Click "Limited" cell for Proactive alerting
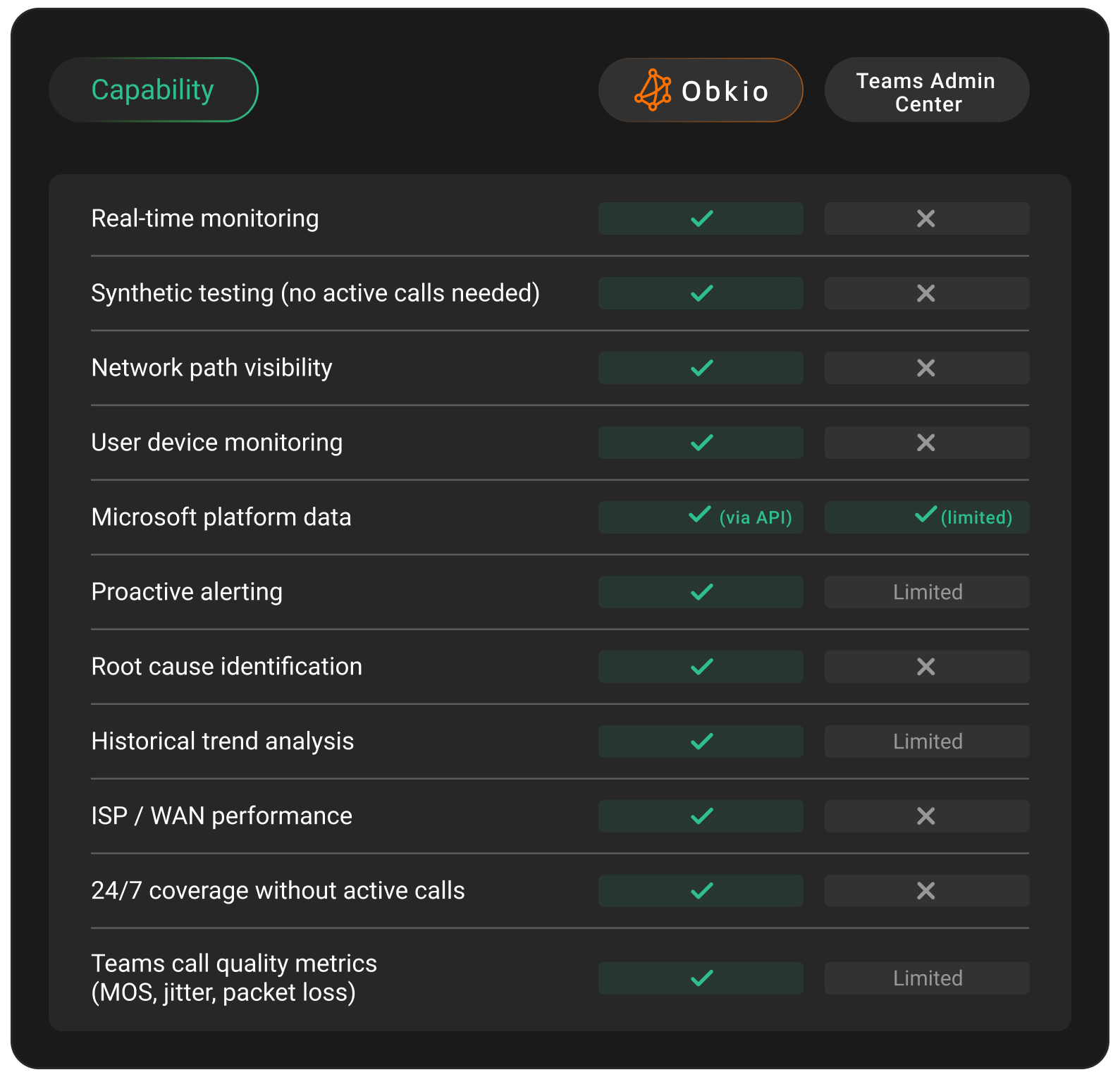The width and height of the screenshot is (1120, 1077). [927, 592]
